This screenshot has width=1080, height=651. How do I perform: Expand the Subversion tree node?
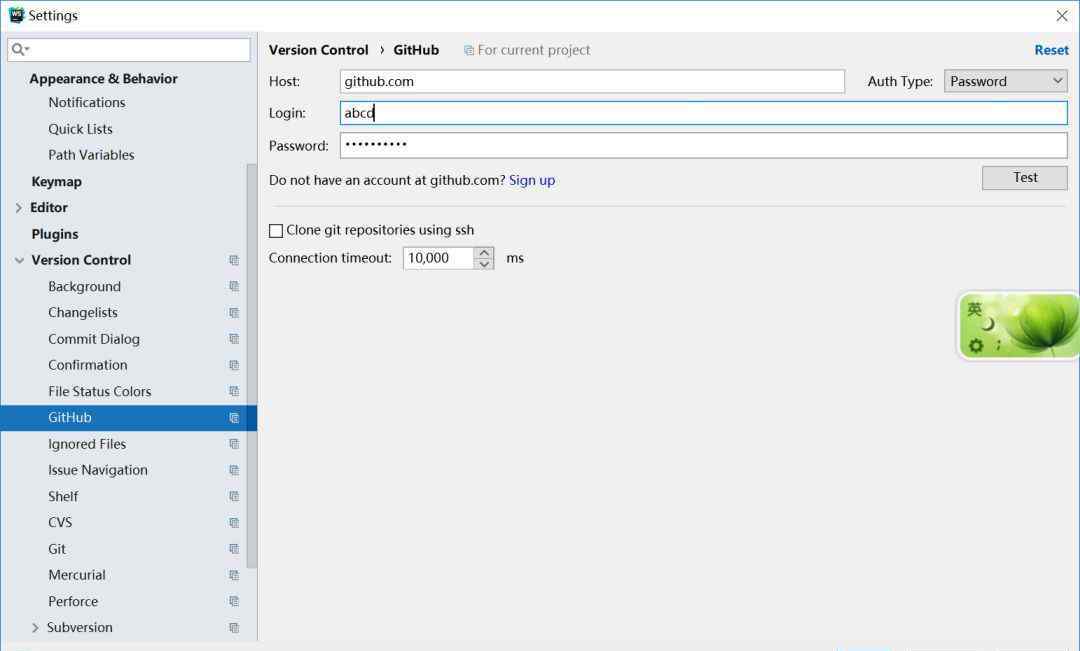pyautogui.click(x=35, y=628)
